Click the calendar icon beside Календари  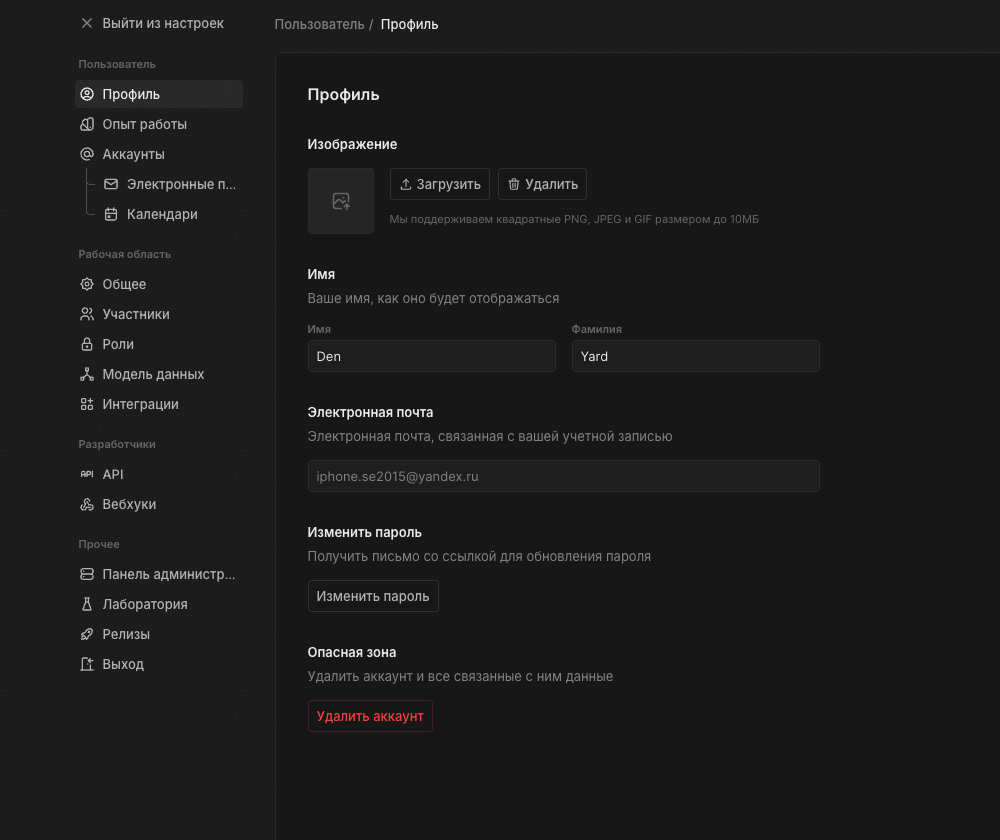(111, 214)
